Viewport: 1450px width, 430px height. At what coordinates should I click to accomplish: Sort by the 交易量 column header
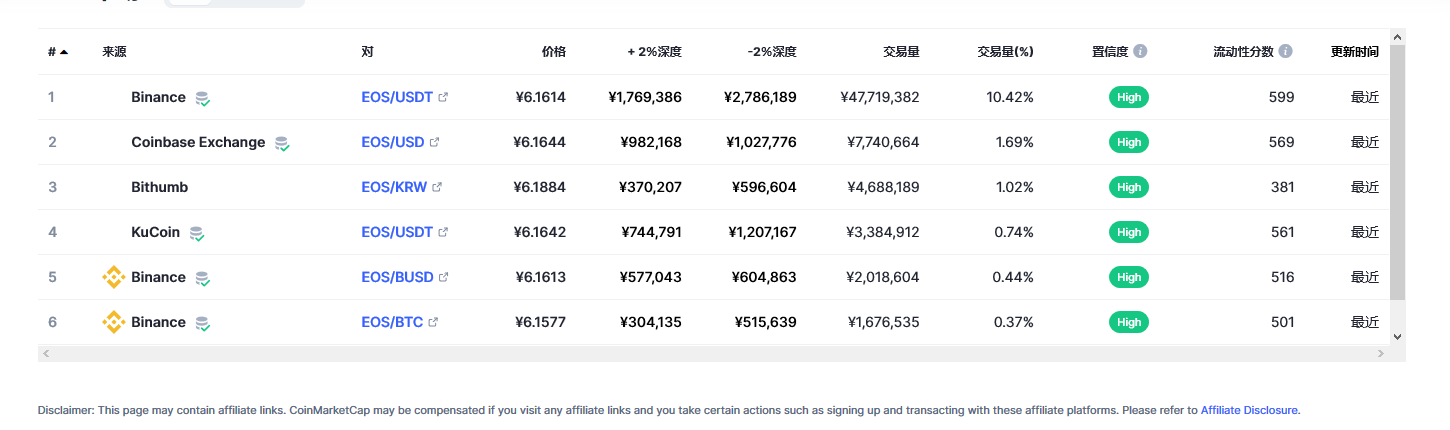pos(901,51)
